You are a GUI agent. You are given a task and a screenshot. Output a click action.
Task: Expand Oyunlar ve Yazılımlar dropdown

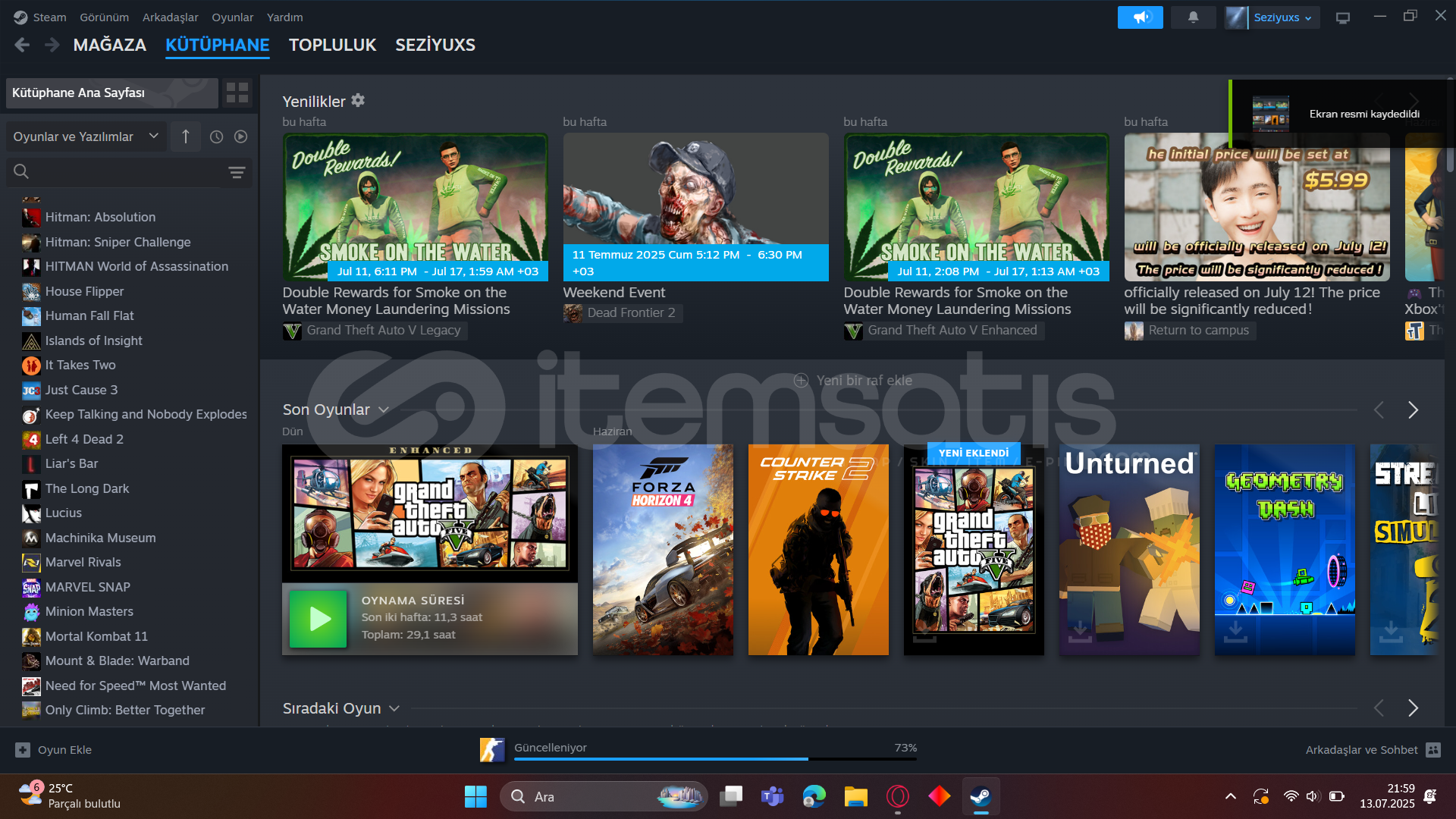pyautogui.click(x=86, y=136)
